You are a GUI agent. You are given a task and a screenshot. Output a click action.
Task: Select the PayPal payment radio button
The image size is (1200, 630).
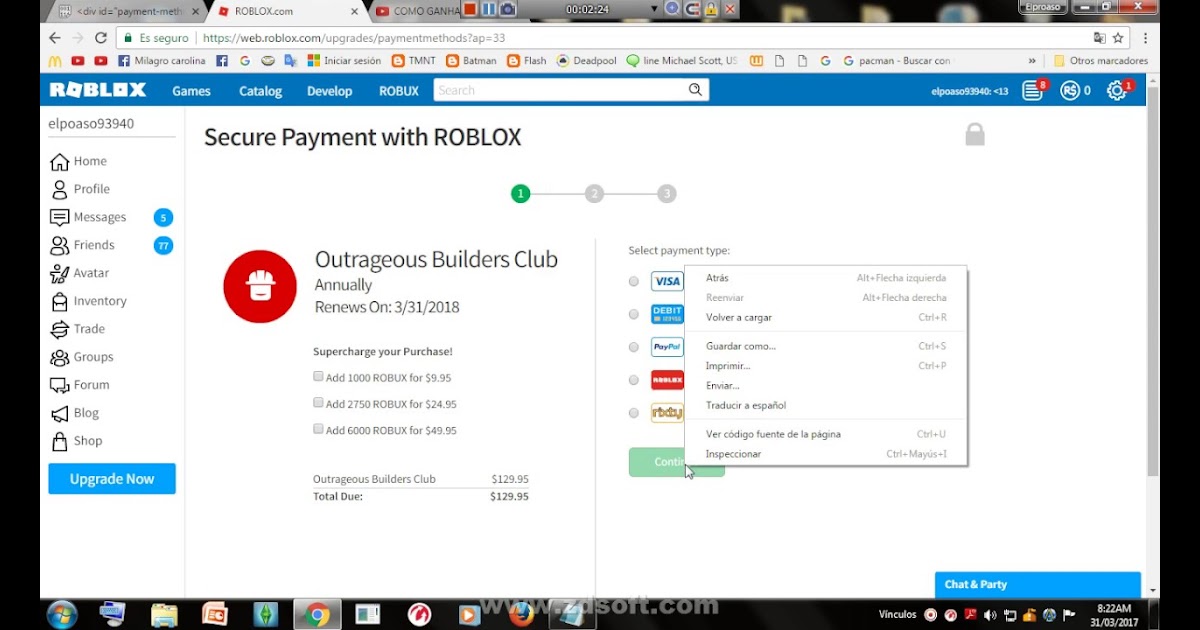click(x=634, y=347)
